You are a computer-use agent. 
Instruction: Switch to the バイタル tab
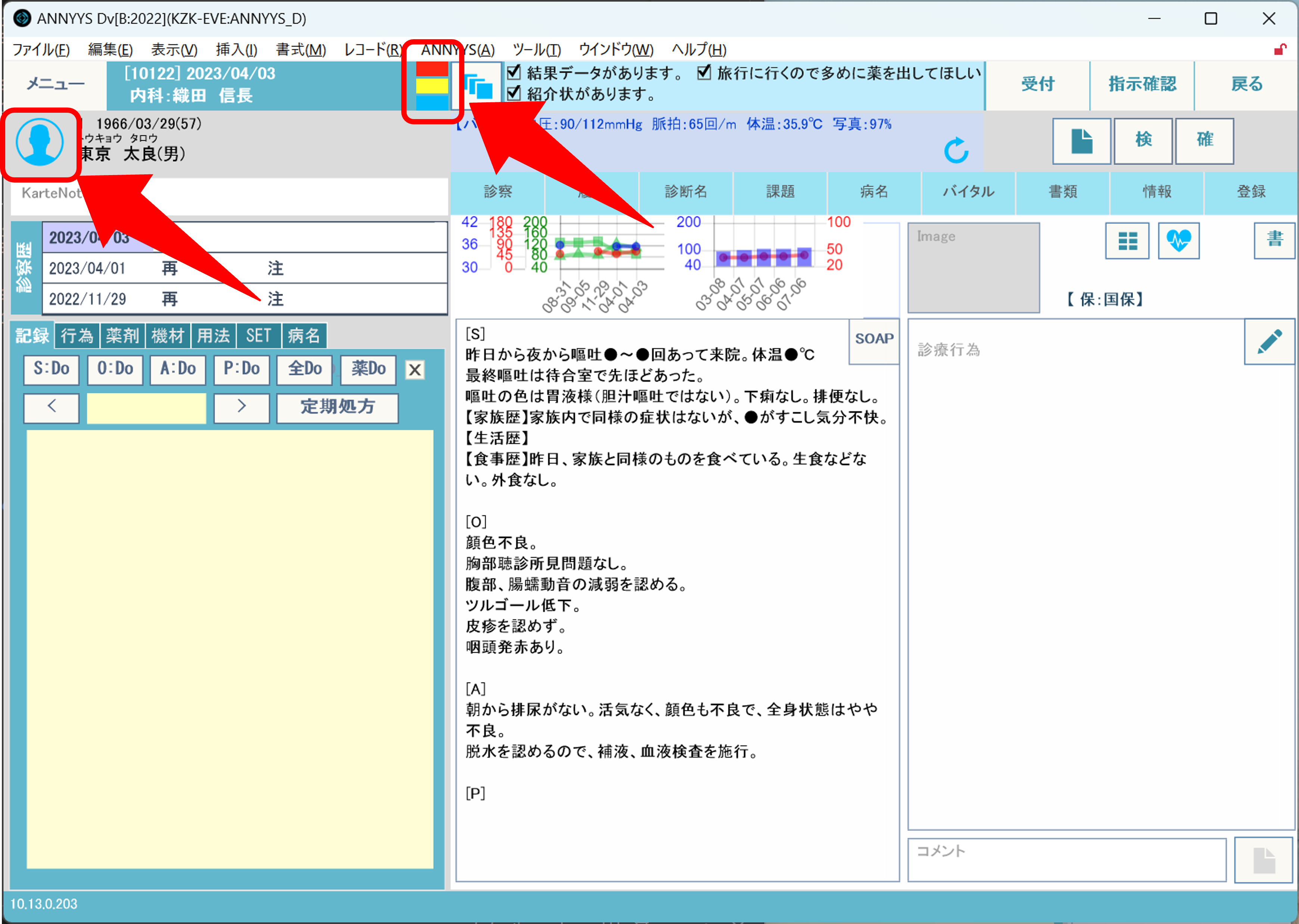coord(968,191)
